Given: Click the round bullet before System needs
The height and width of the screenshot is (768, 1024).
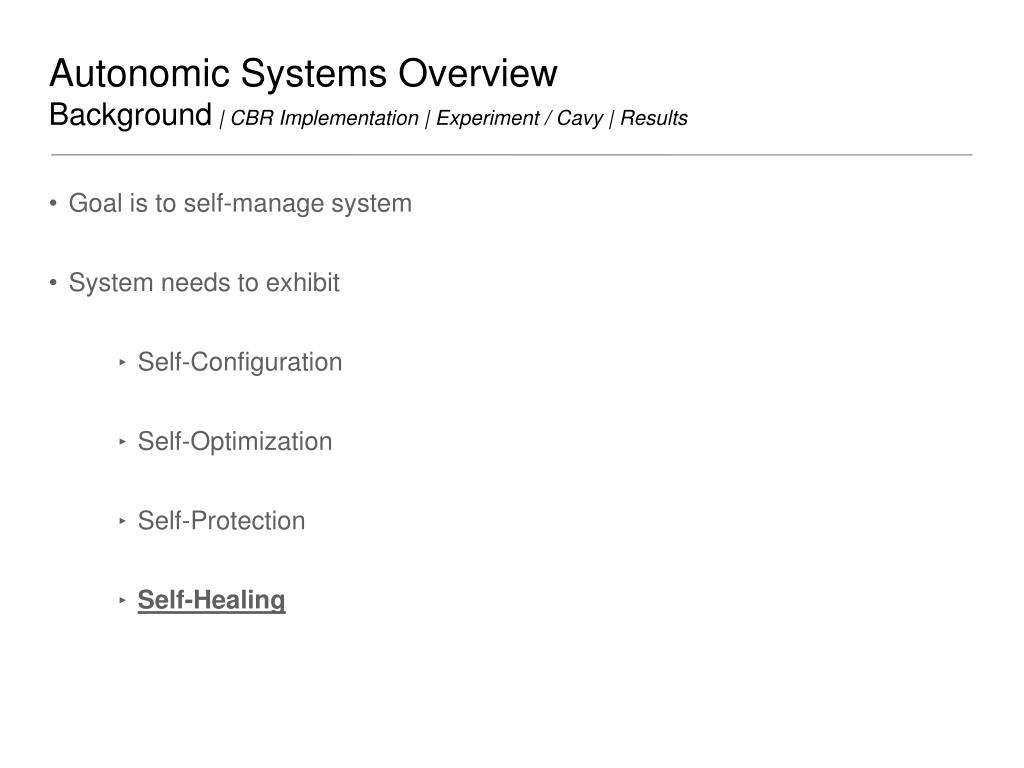Looking at the screenshot, I should (54, 283).
